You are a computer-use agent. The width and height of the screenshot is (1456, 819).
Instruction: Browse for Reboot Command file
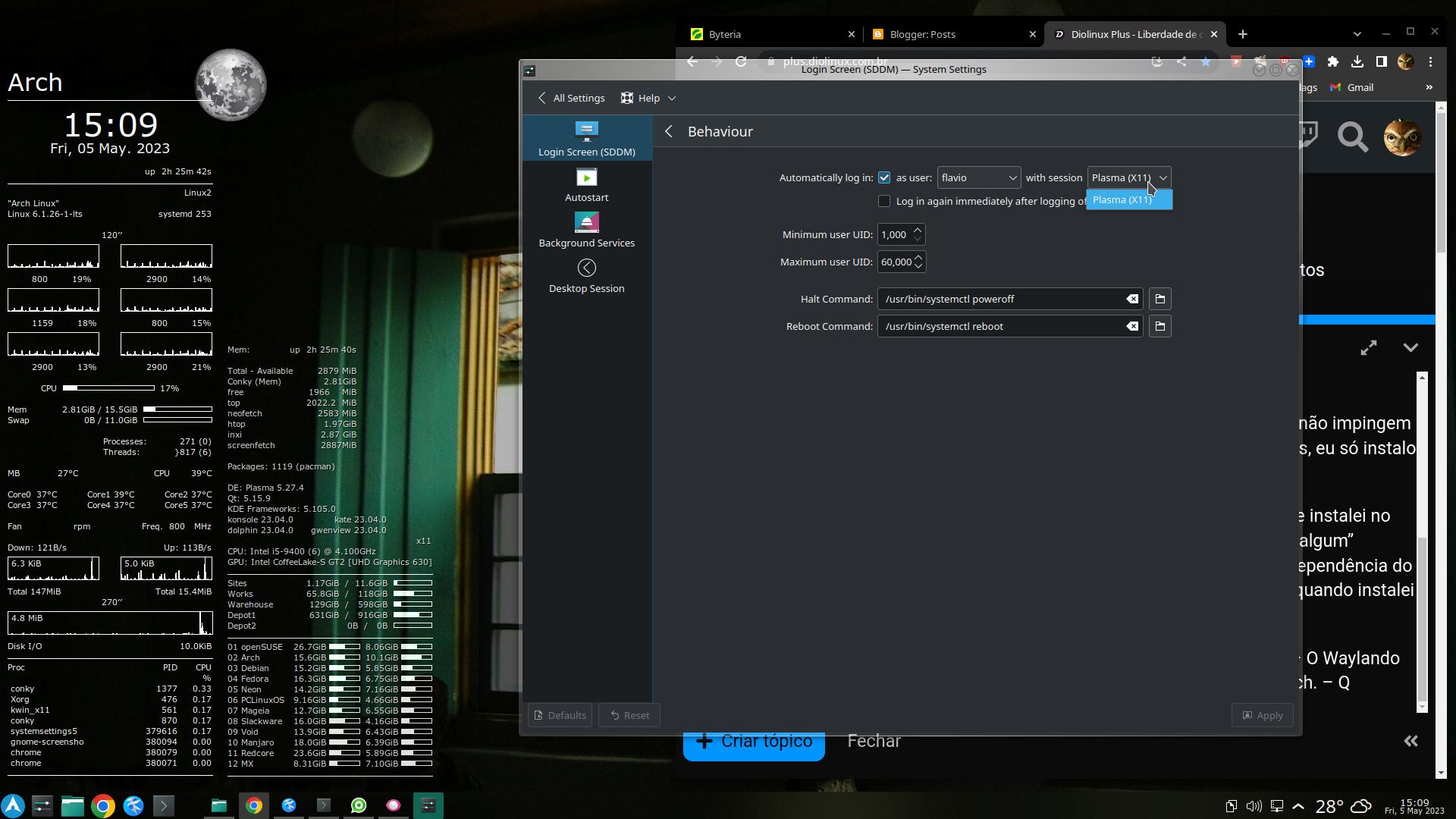tap(1159, 327)
